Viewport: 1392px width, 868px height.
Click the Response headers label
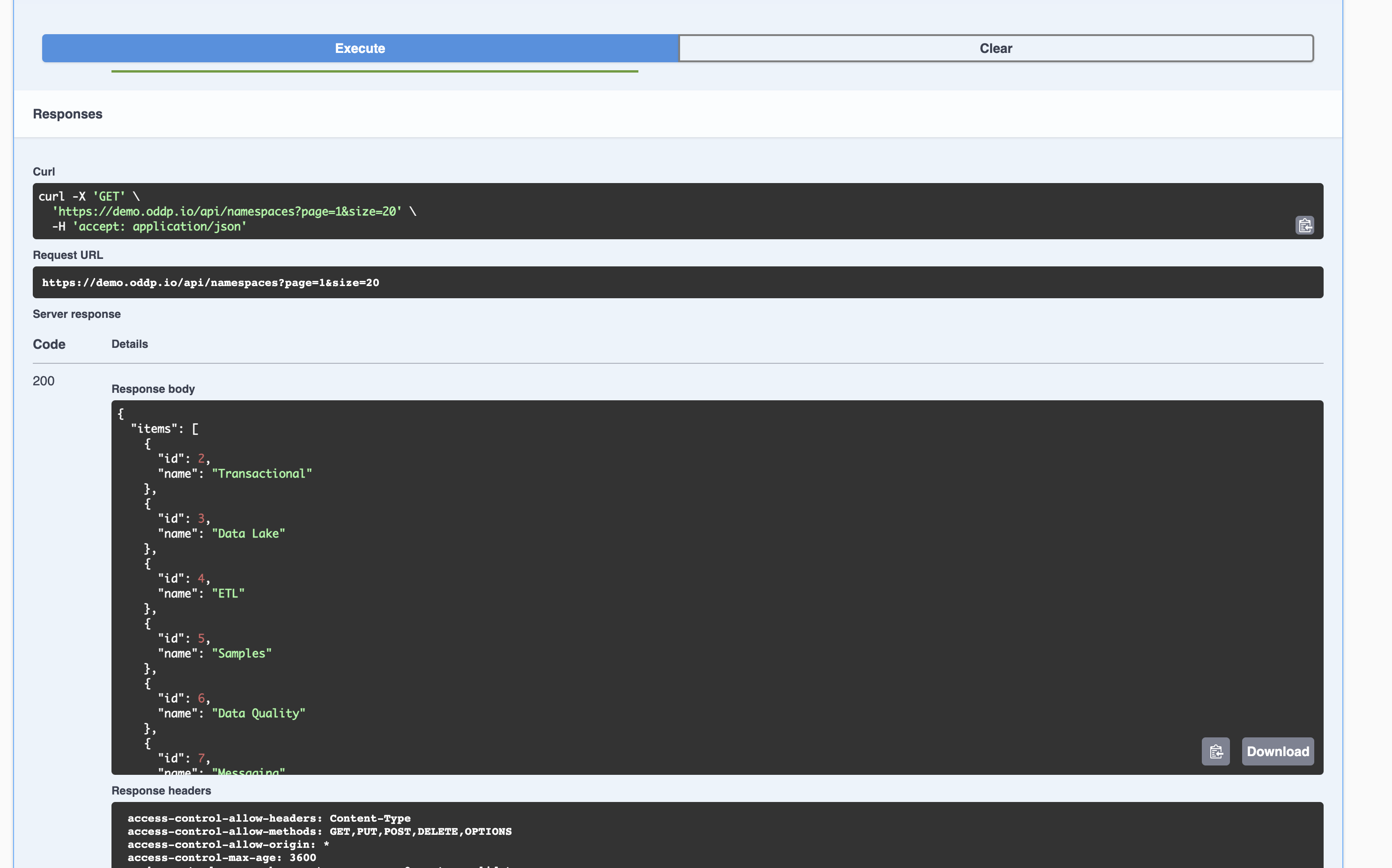tap(162, 790)
